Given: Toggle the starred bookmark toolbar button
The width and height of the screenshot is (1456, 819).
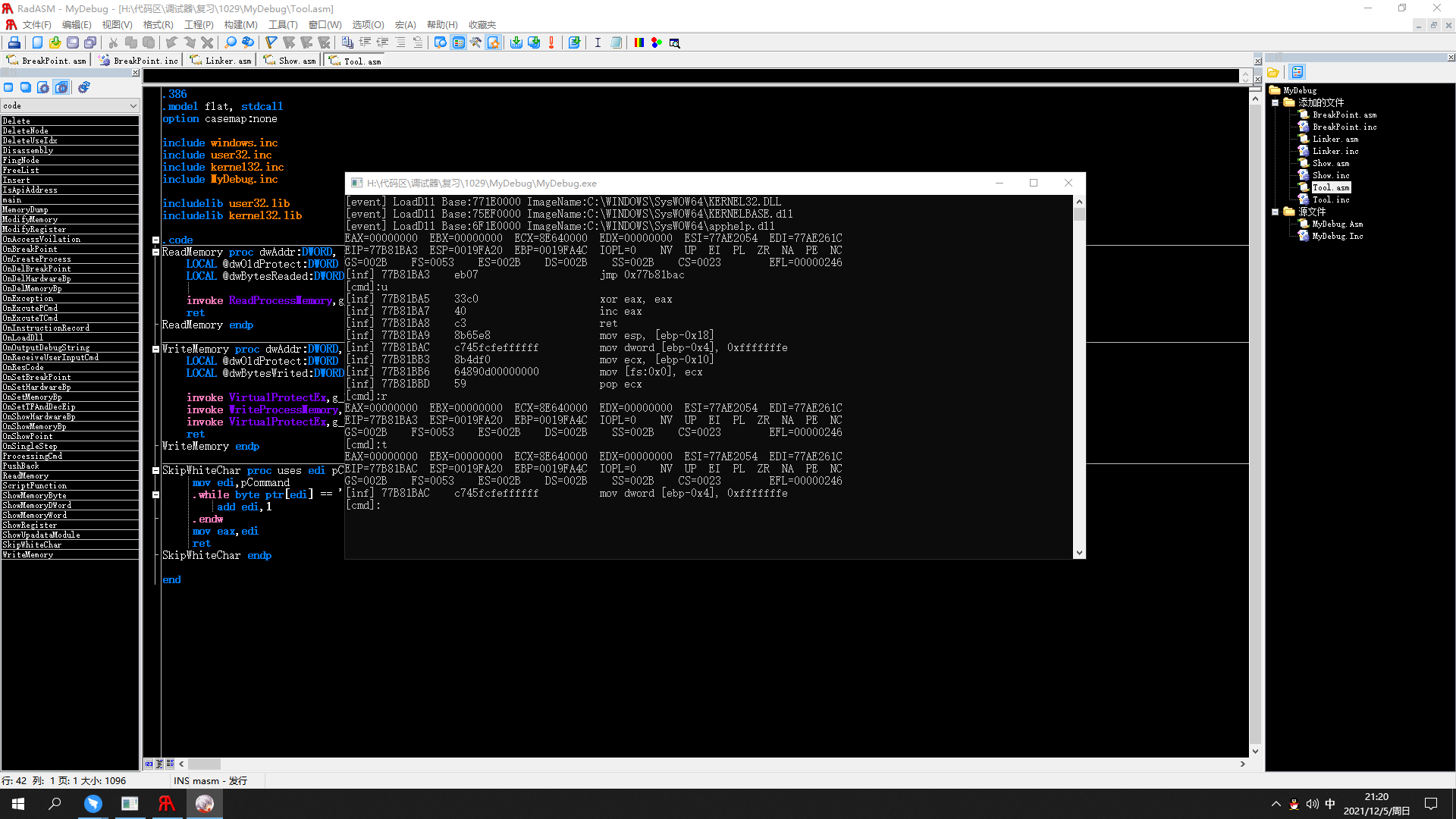Looking at the screenshot, I should click(494, 42).
